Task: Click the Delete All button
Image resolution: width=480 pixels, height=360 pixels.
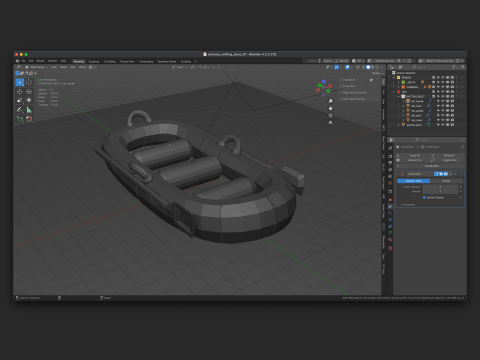Action: 449,155
